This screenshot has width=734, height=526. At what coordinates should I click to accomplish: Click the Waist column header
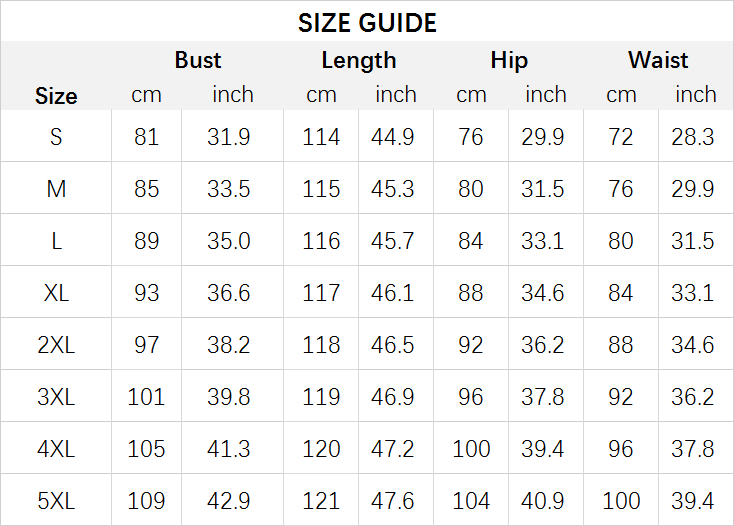(657, 60)
